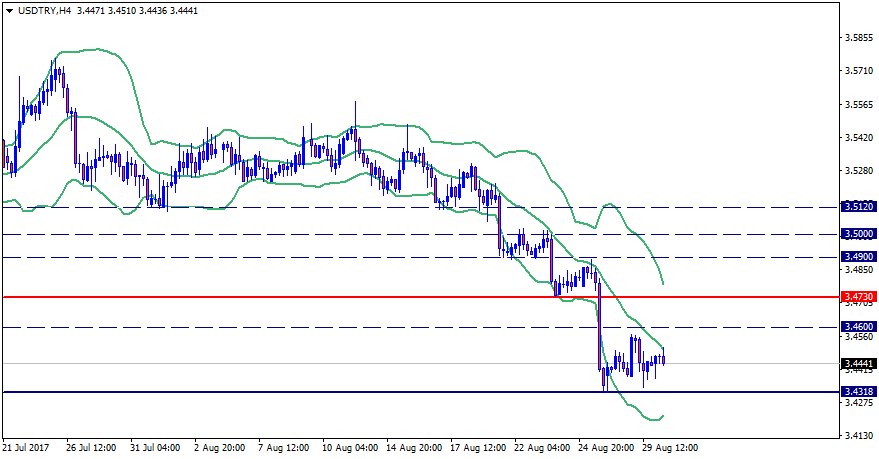The height and width of the screenshot is (459, 879).
Task: Click the blue dashed line at 3.5000
Action: click(300, 234)
